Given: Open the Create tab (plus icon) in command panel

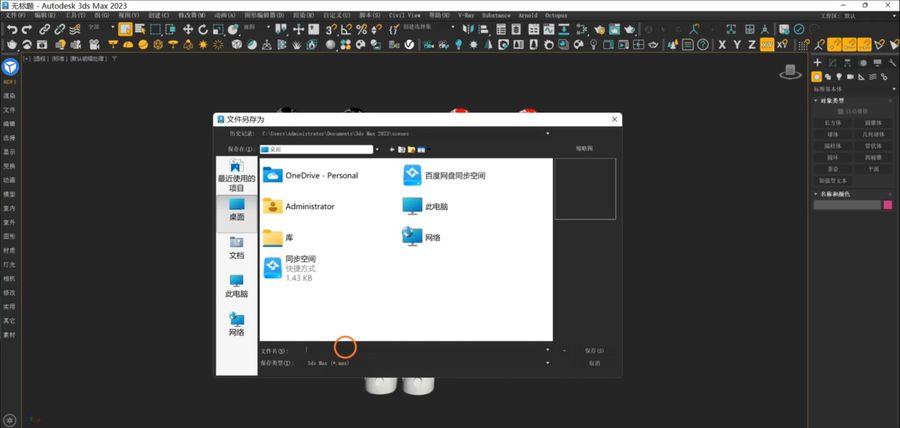Looking at the screenshot, I should coord(818,63).
